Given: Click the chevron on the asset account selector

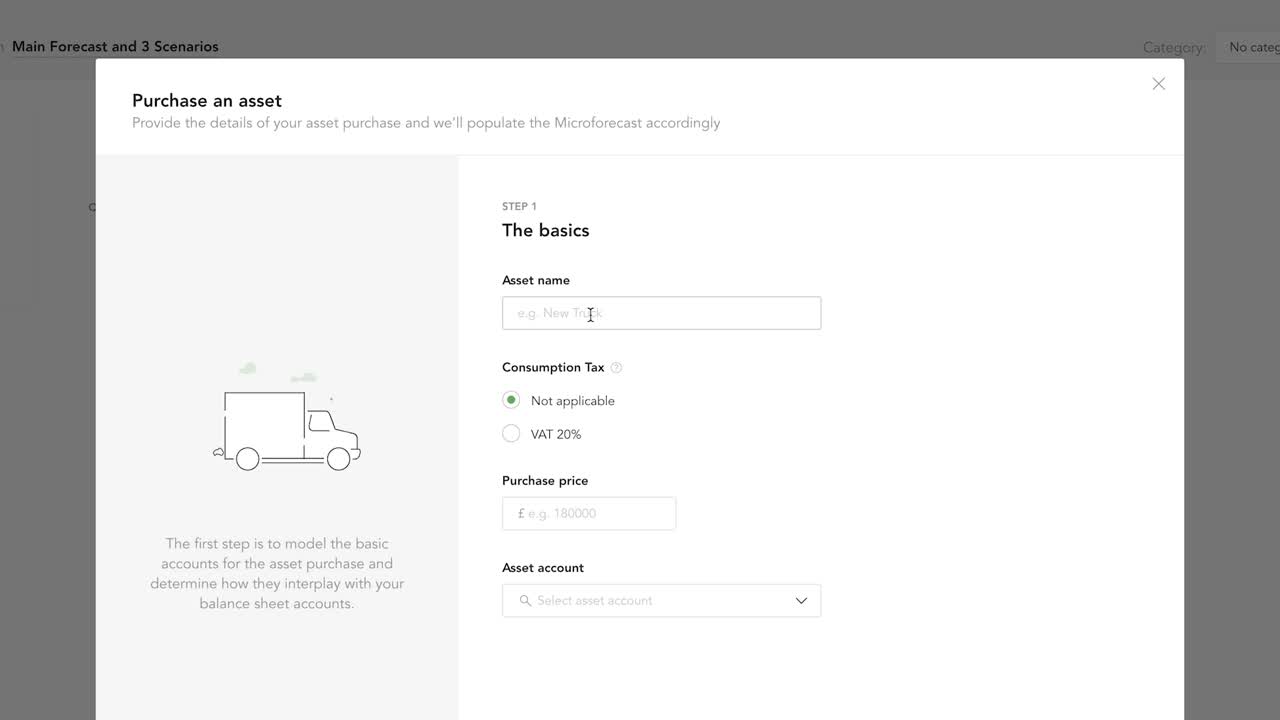Looking at the screenshot, I should (801, 600).
